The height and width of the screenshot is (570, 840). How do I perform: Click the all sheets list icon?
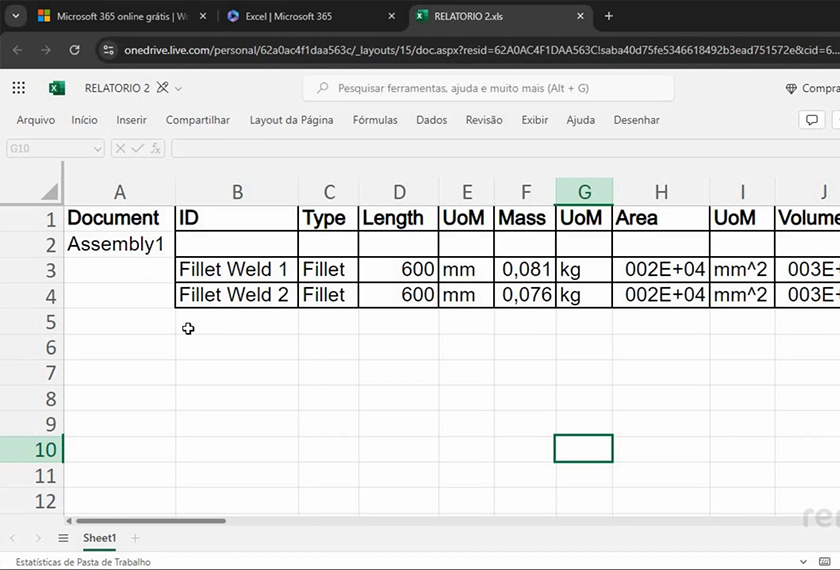pos(62,538)
